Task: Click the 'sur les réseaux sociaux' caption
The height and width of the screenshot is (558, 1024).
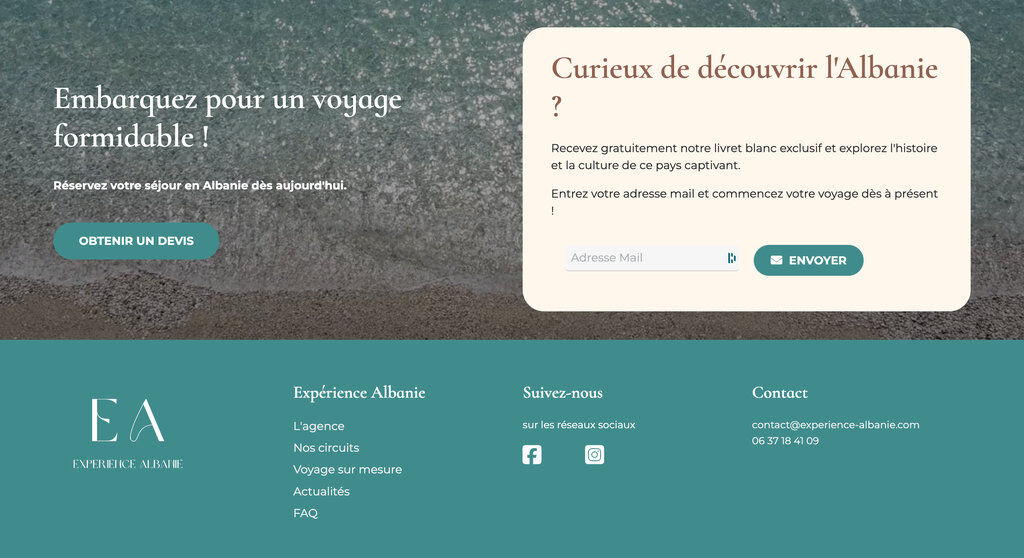Action: click(578, 425)
